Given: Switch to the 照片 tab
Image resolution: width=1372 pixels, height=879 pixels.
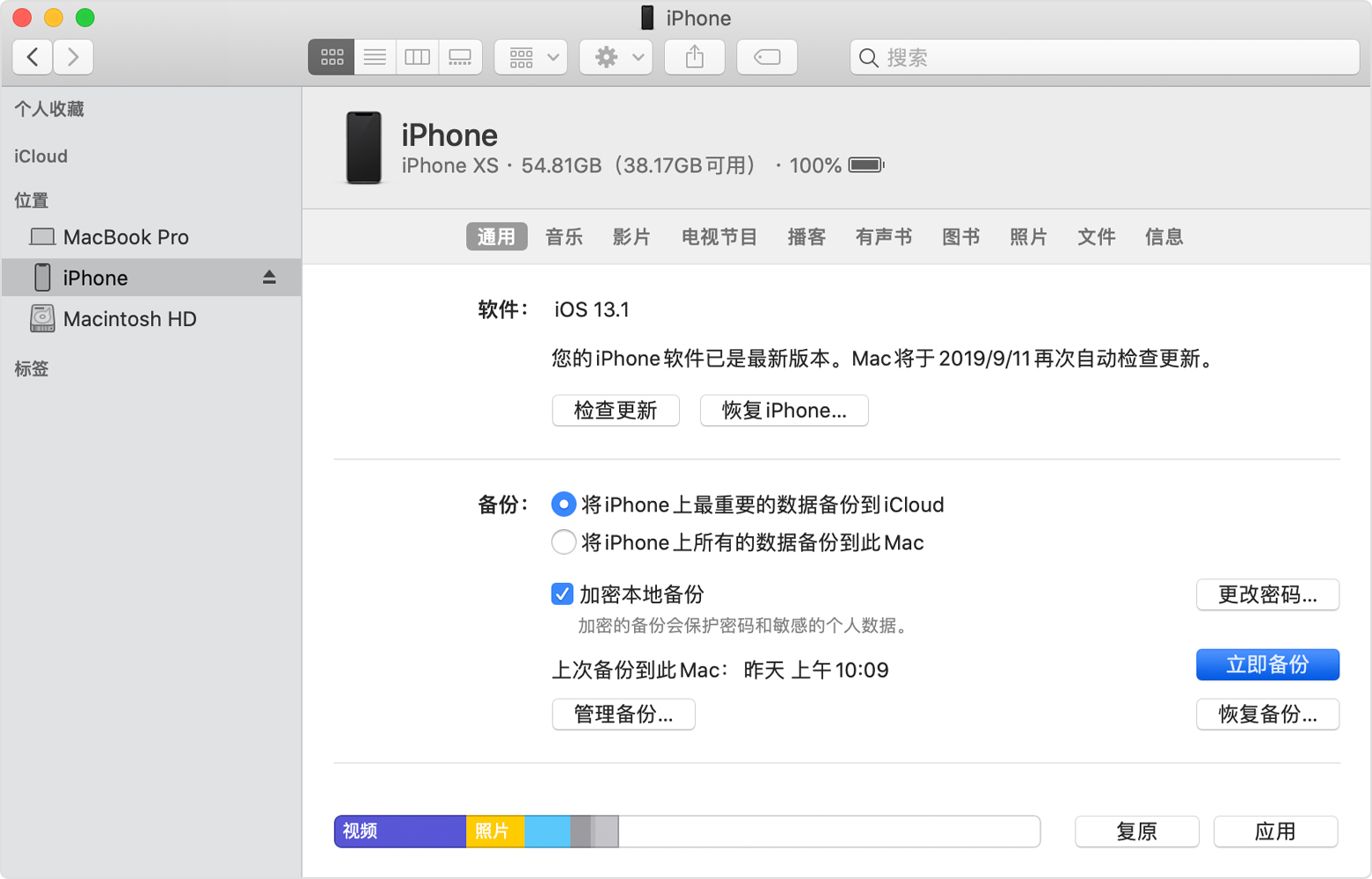Looking at the screenshot, I should (1028, 236).
